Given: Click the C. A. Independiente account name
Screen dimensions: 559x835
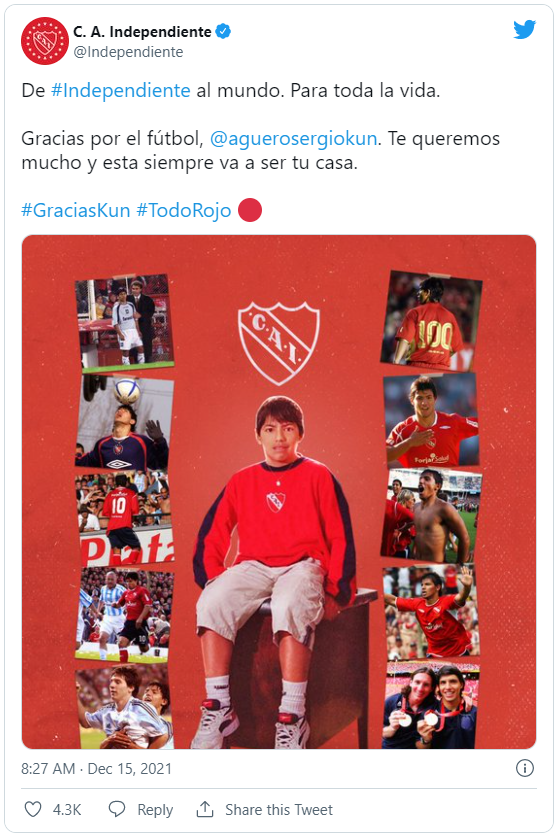Looking at the screenshot, I should coord(142,32).
